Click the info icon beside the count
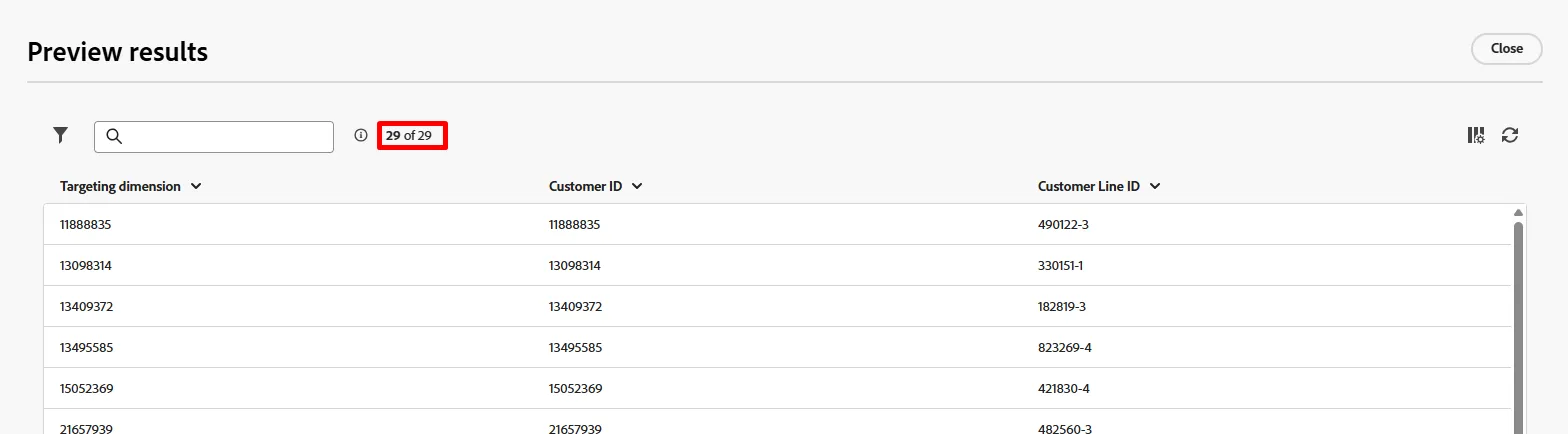Screen dimensions: 1568x434 361,135
